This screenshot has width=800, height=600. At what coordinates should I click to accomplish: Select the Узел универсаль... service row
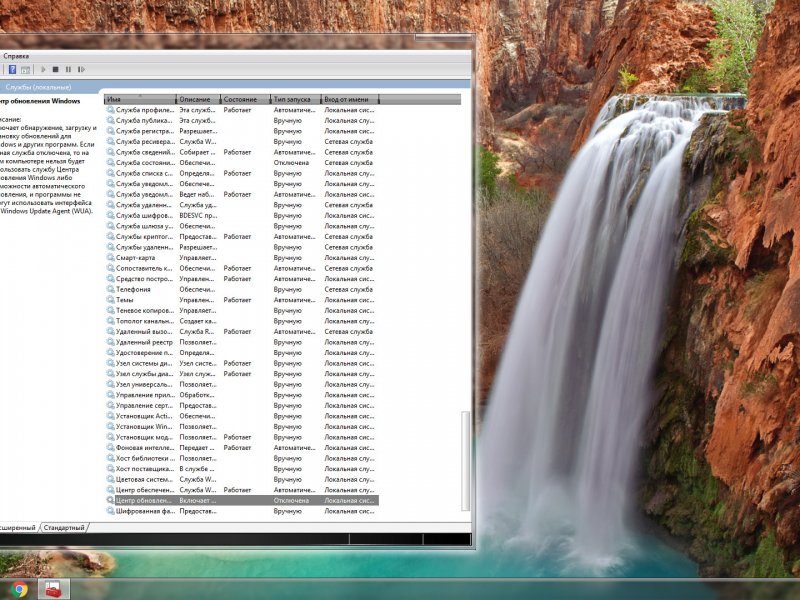pyautogui.click(x=242, y=384)
